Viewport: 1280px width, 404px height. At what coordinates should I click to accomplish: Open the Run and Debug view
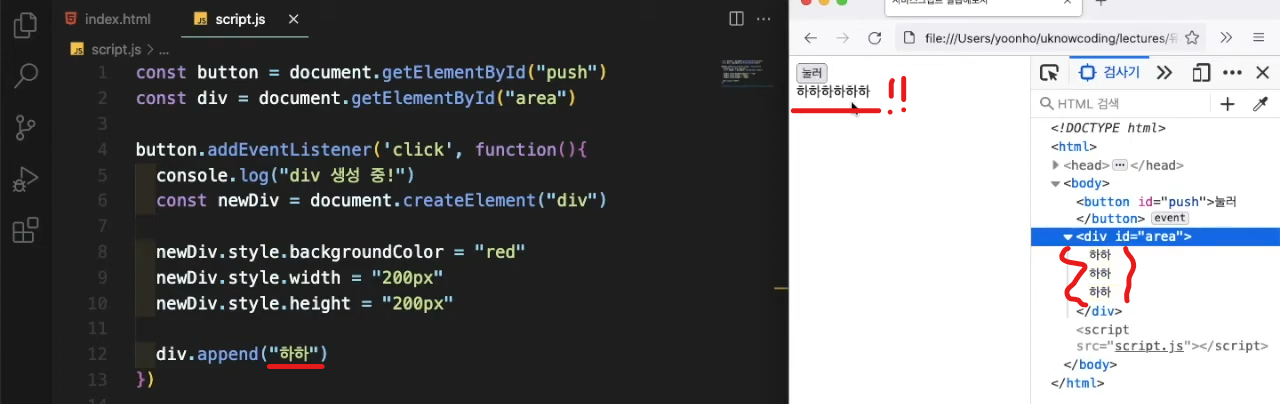(x=25, y=181)
